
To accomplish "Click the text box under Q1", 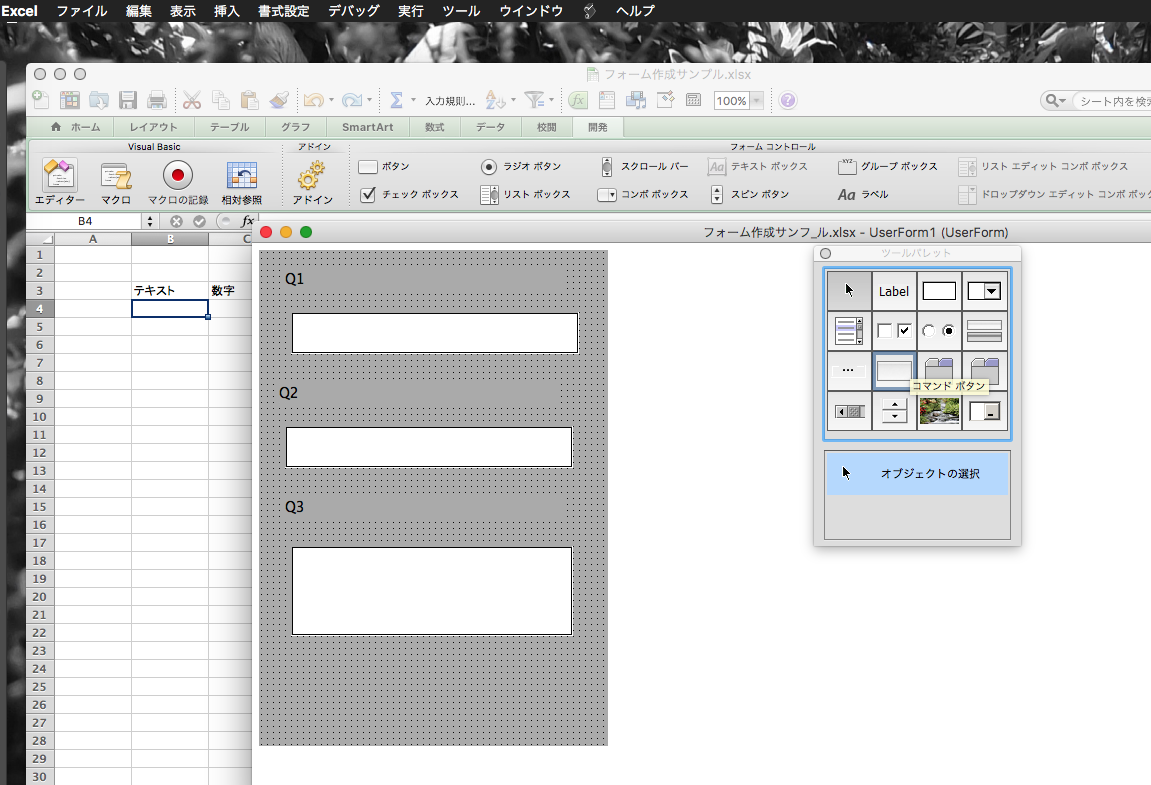I will click(x=434, y=333).
